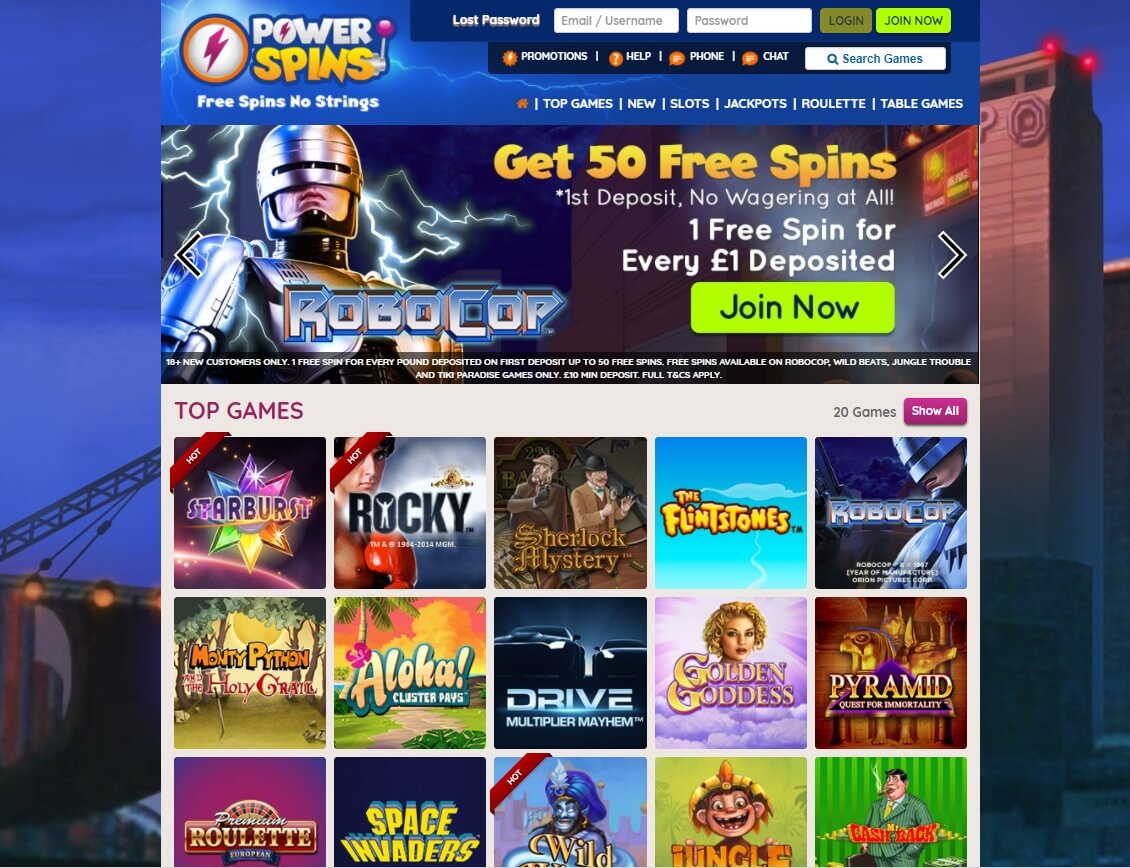The image size is (1130, 868).
Task: Click Show All top games button
Action: click(935, 411)
